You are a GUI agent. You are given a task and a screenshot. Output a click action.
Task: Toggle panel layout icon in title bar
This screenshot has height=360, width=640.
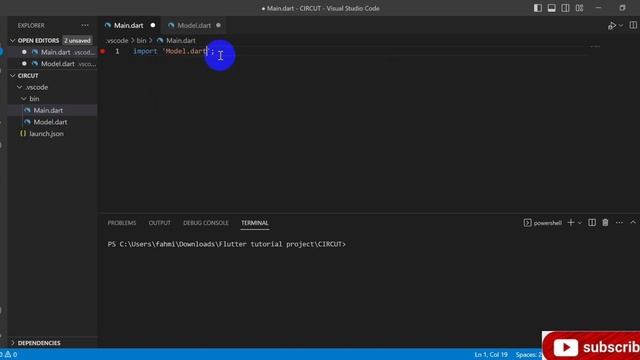coord(551,8)
